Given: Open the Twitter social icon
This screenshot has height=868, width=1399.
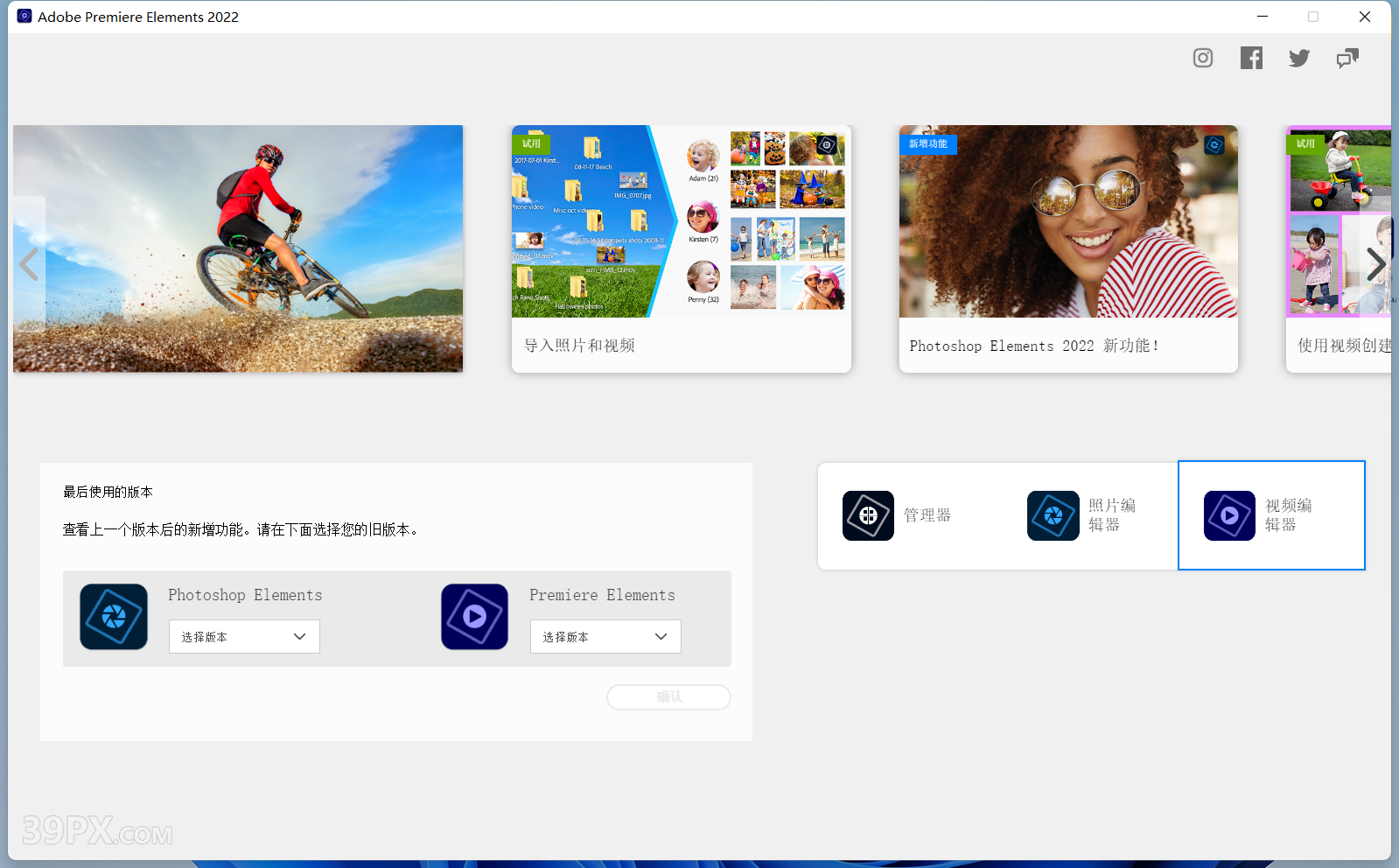Looking at the screenshot, I should pos(1299,58).
